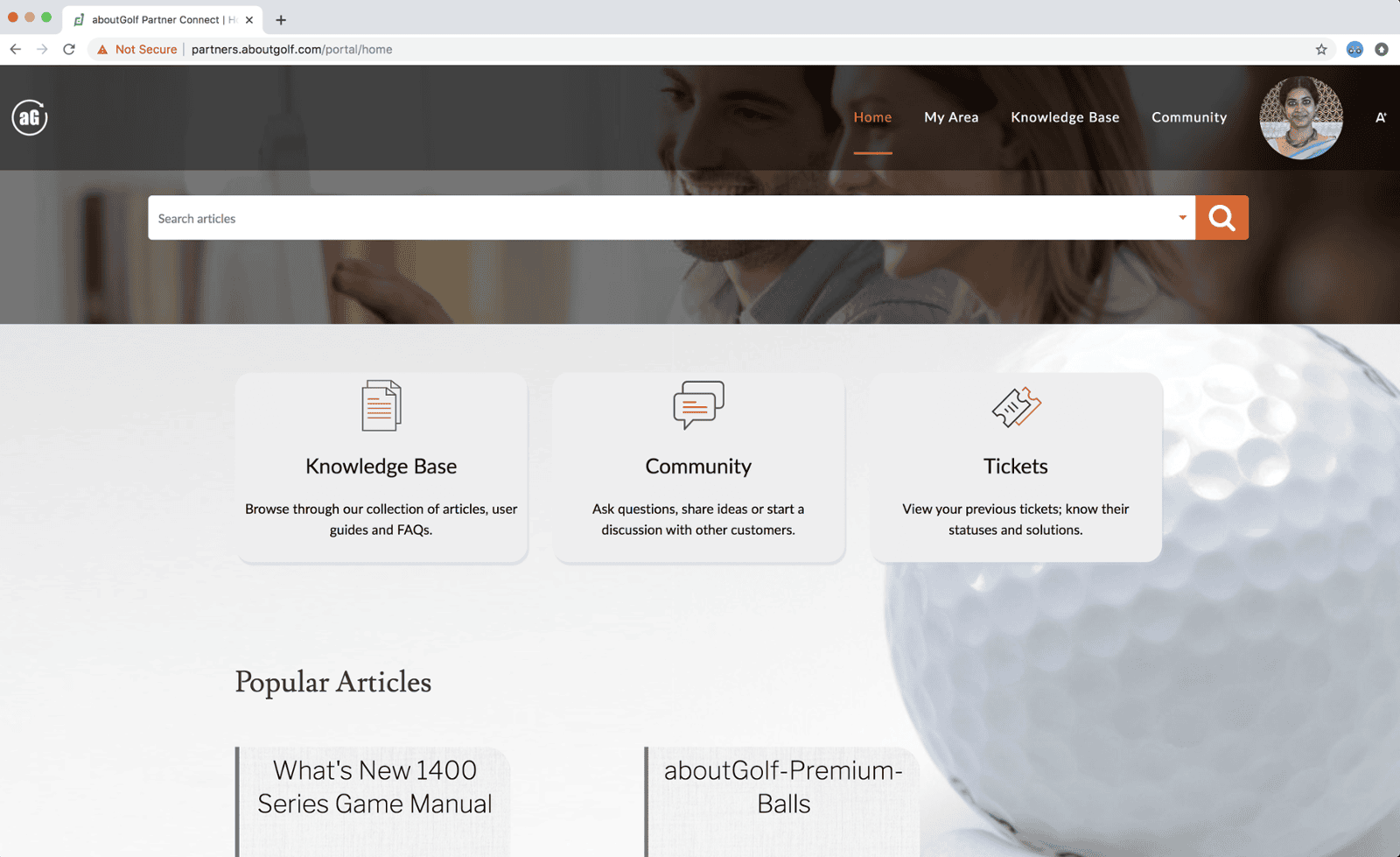The image size is (1400, 857).
Task: Click the 'View your previous tickets' description text
Action: tap(1016, 519)
